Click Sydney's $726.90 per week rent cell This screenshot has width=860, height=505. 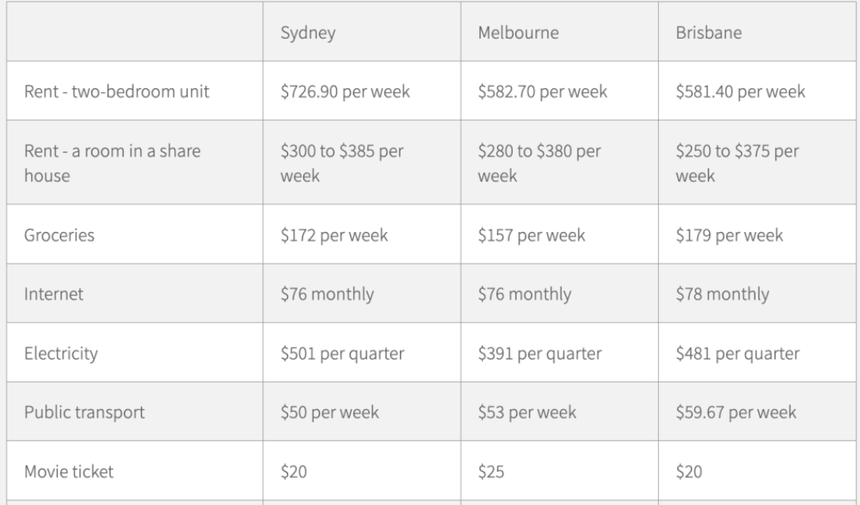tap(345, 91)
